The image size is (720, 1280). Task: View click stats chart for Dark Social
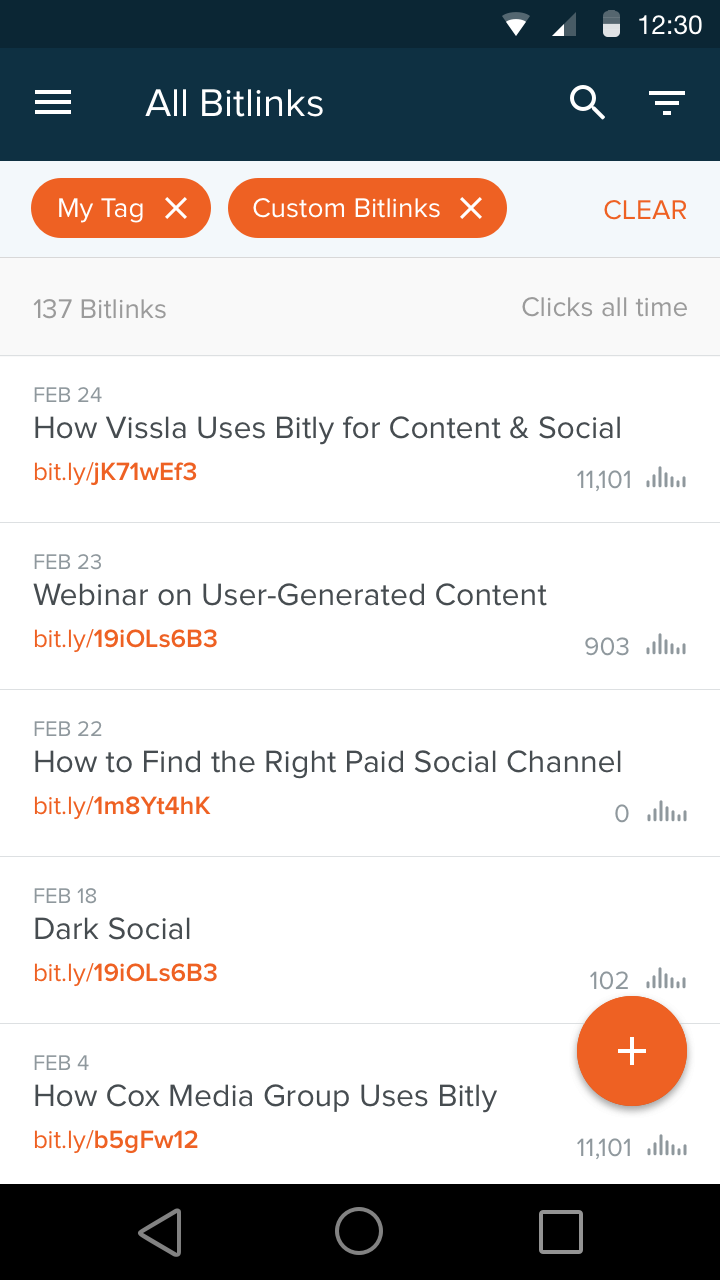(667, 980)
